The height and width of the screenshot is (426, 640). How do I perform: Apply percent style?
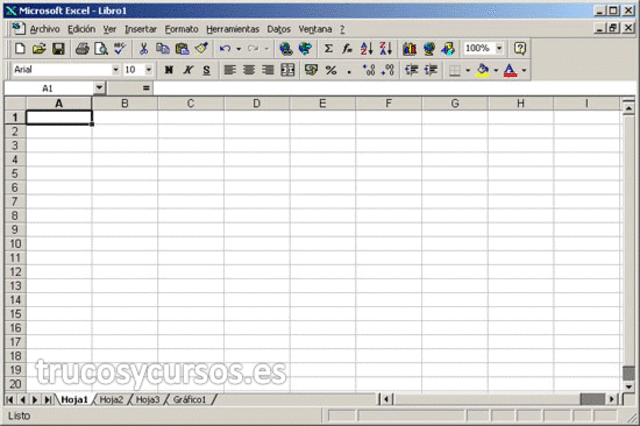331,70
